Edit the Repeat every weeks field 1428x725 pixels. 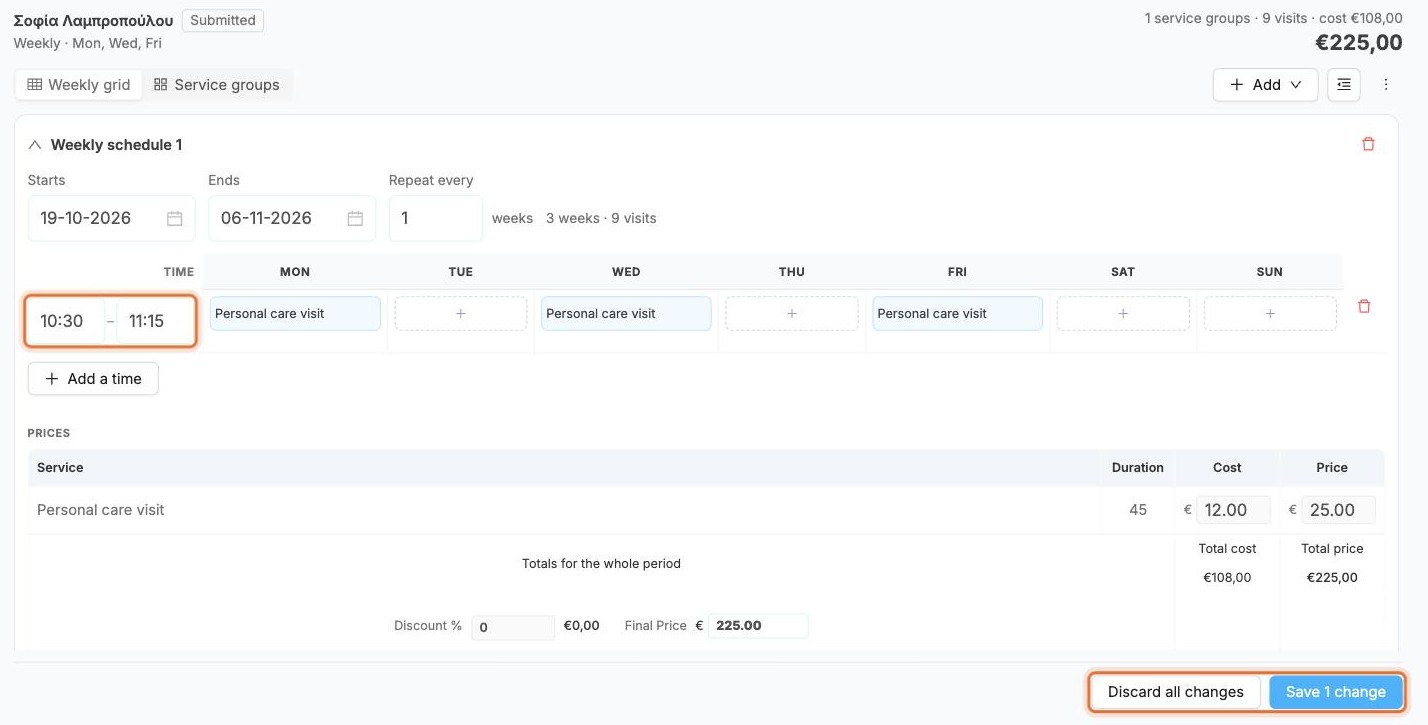pyautogui.click(x=436, y=218)
